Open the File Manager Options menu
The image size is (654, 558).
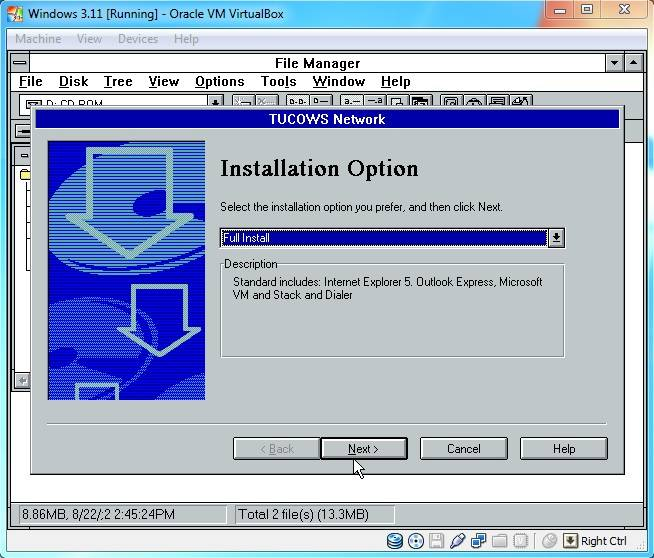coord(219,82)
